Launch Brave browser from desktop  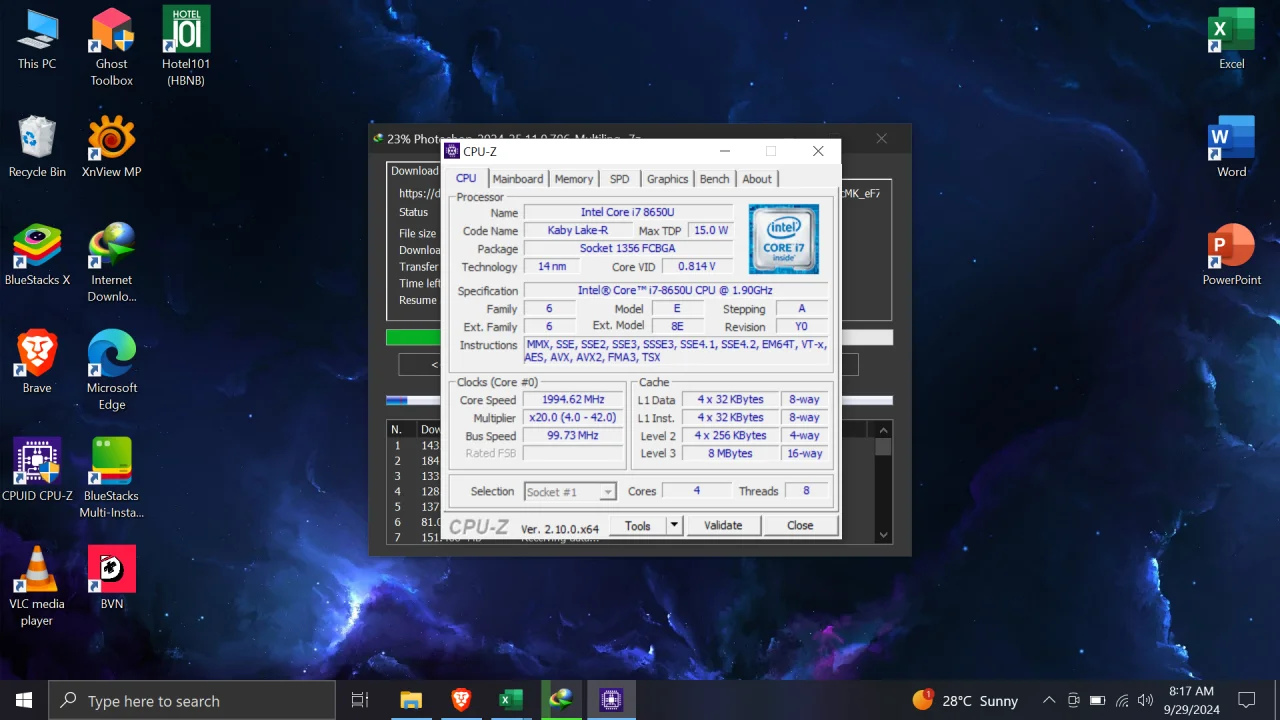click(37, 363)
